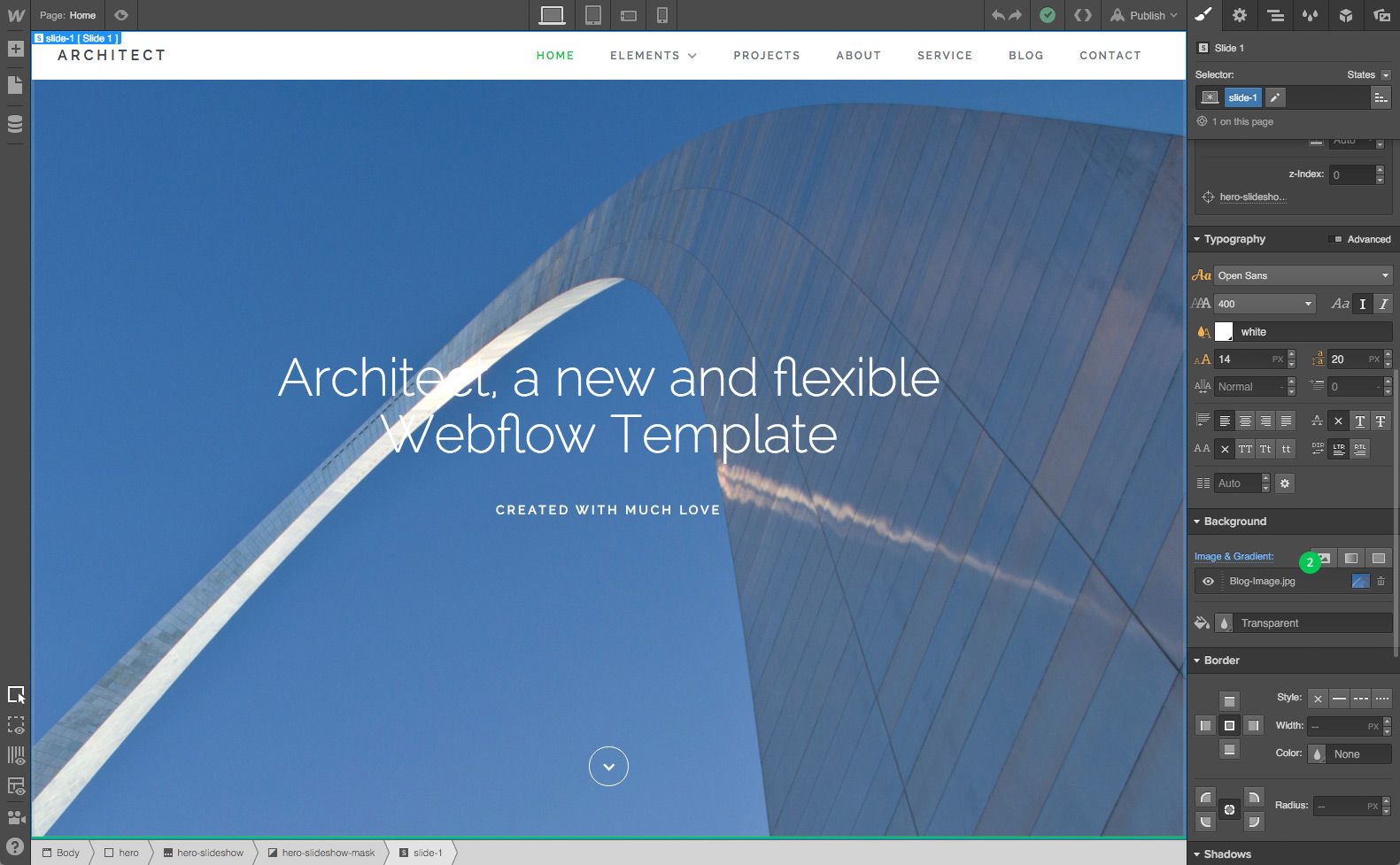Click the hero-slidesho... positioning link

1252,197
